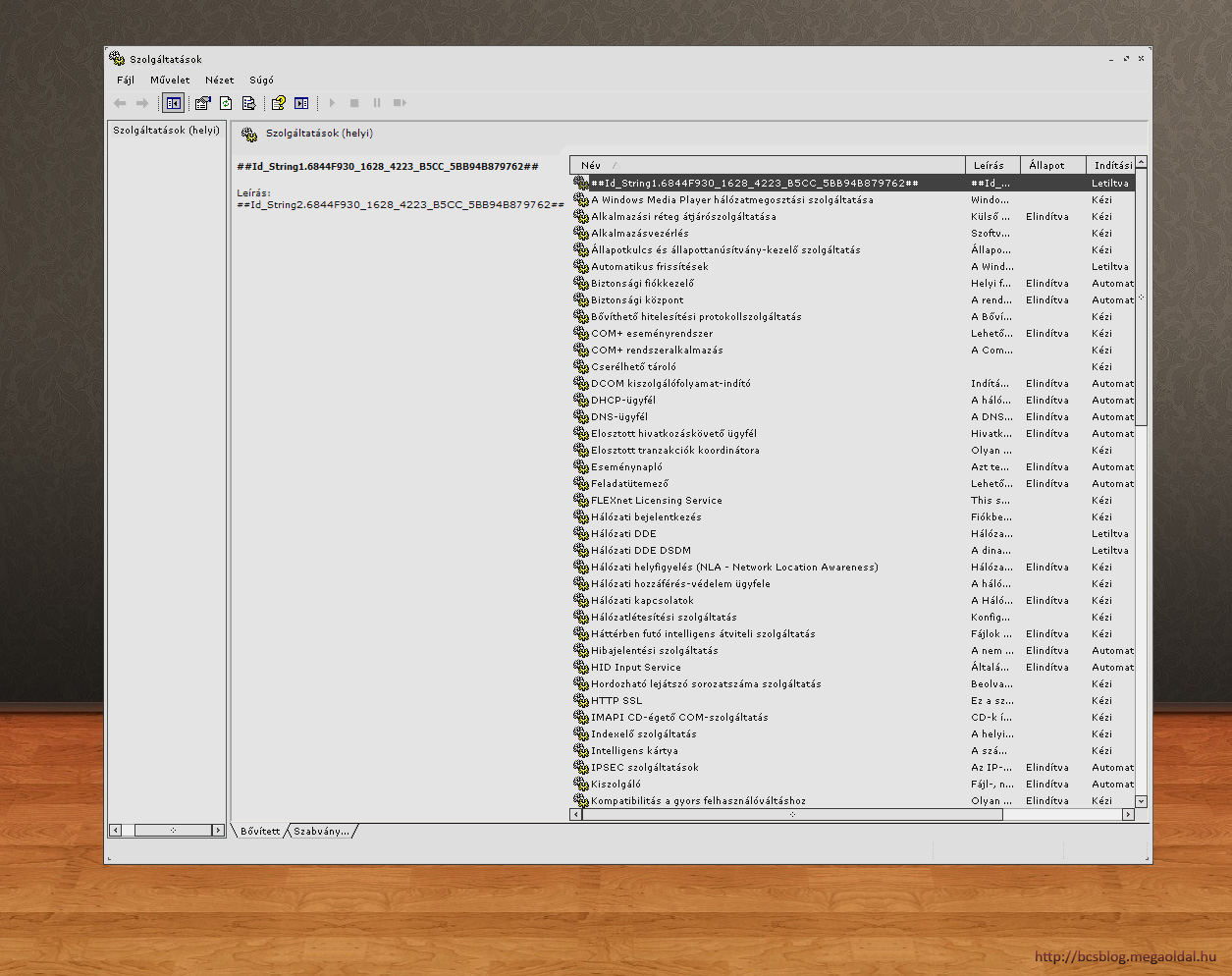Image resolution: width=1232 pixels, height=976 pixels.
Task: Click the services list scroll down arrow
Action: 1141,801
